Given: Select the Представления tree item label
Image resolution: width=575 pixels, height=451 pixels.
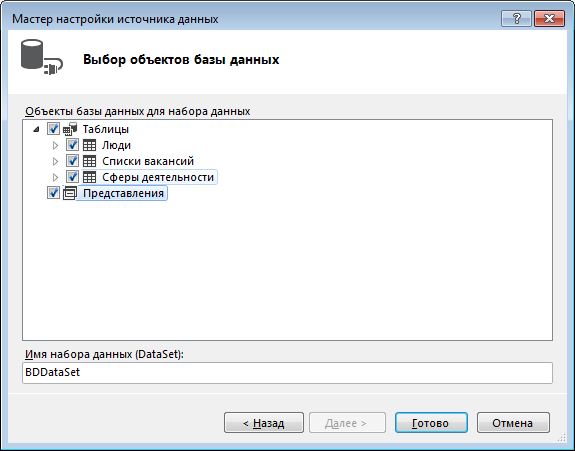Looking at the screenshot, I should pyautogui.click(x=123, y=193).
